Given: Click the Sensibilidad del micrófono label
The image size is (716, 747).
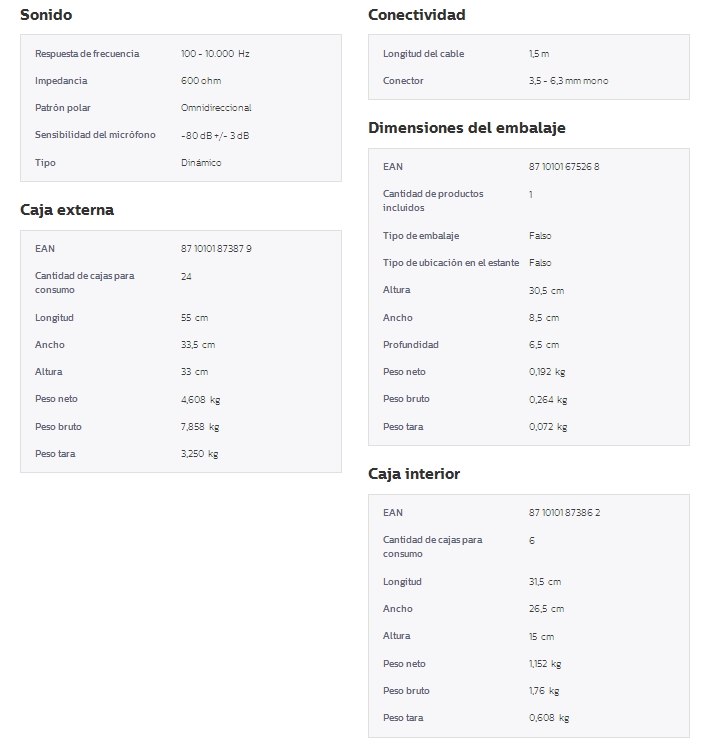Looking at the screenshot, I should click(x=95, y=135).
